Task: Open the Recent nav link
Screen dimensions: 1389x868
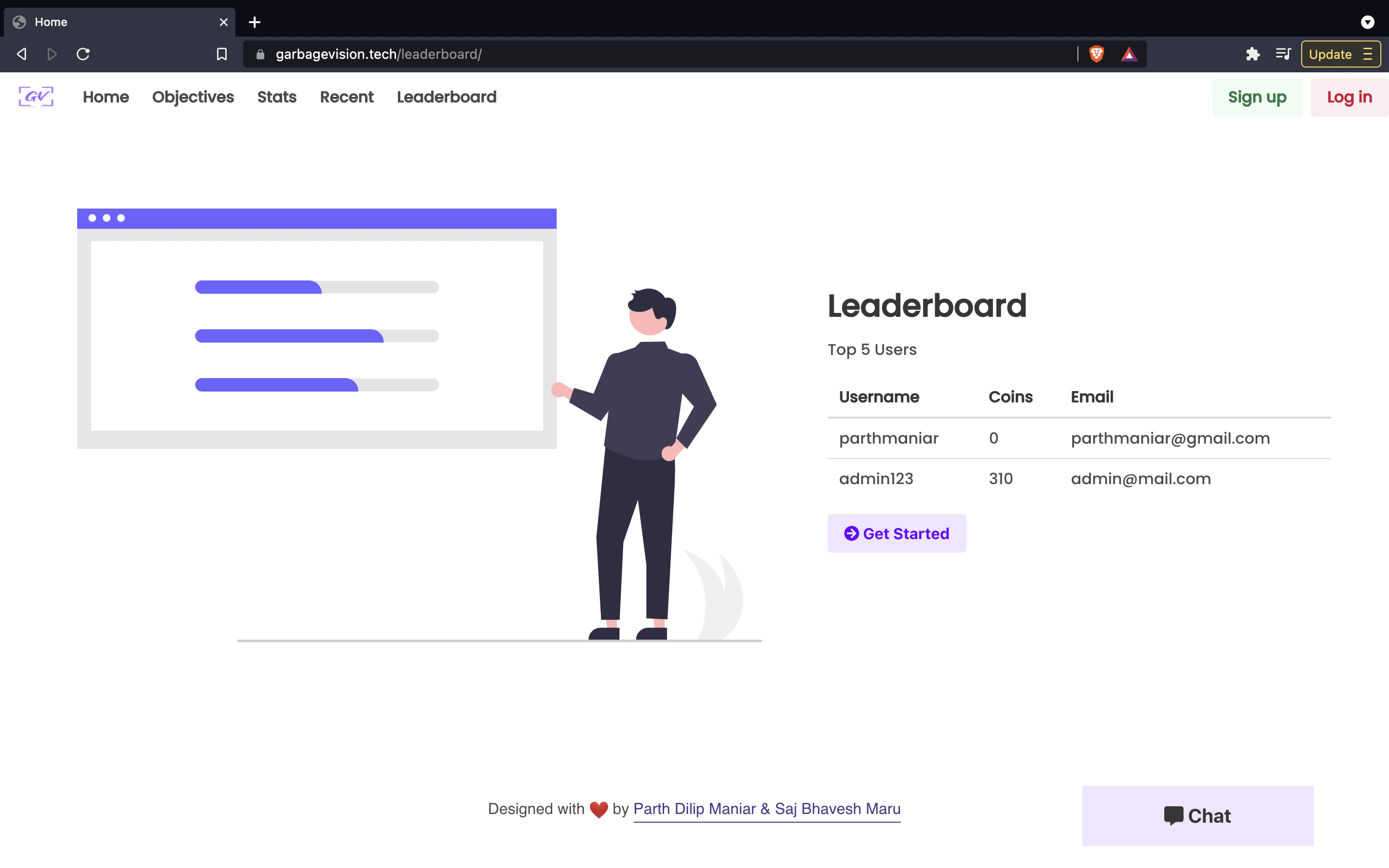Action: (347, 97)
